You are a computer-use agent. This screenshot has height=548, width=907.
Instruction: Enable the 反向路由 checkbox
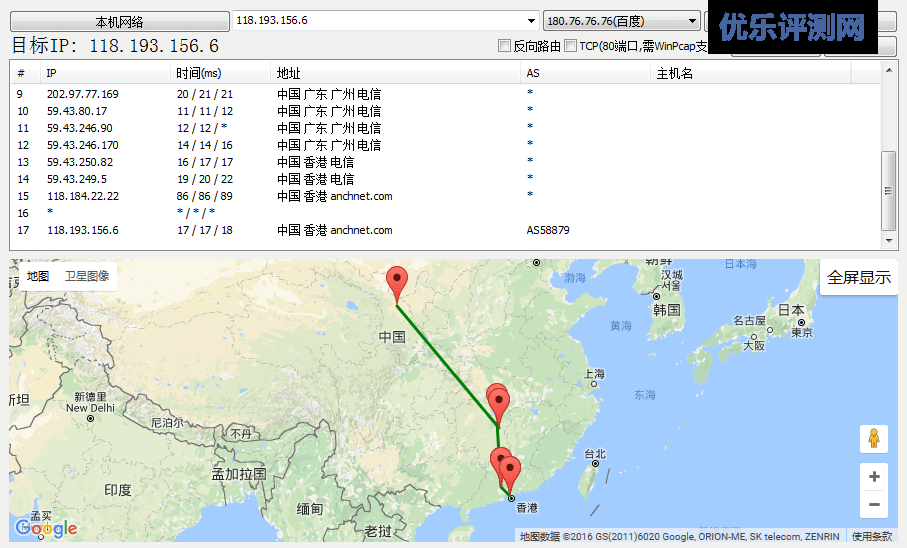click(504, 46)
